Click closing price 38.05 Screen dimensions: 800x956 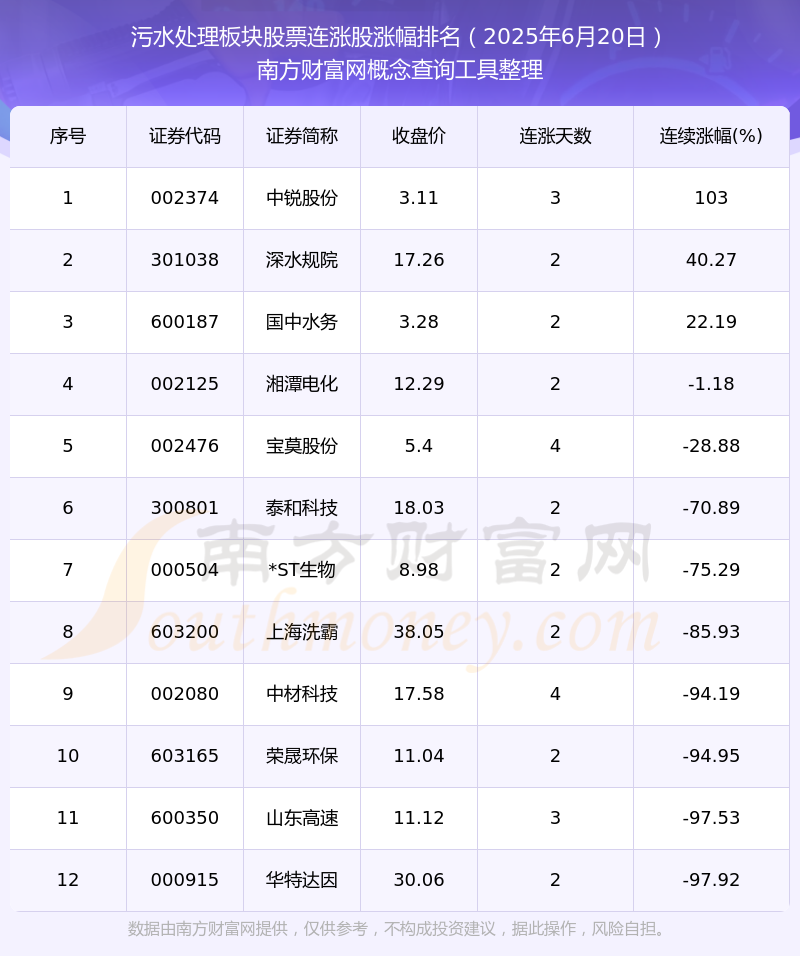coord(419,632)
